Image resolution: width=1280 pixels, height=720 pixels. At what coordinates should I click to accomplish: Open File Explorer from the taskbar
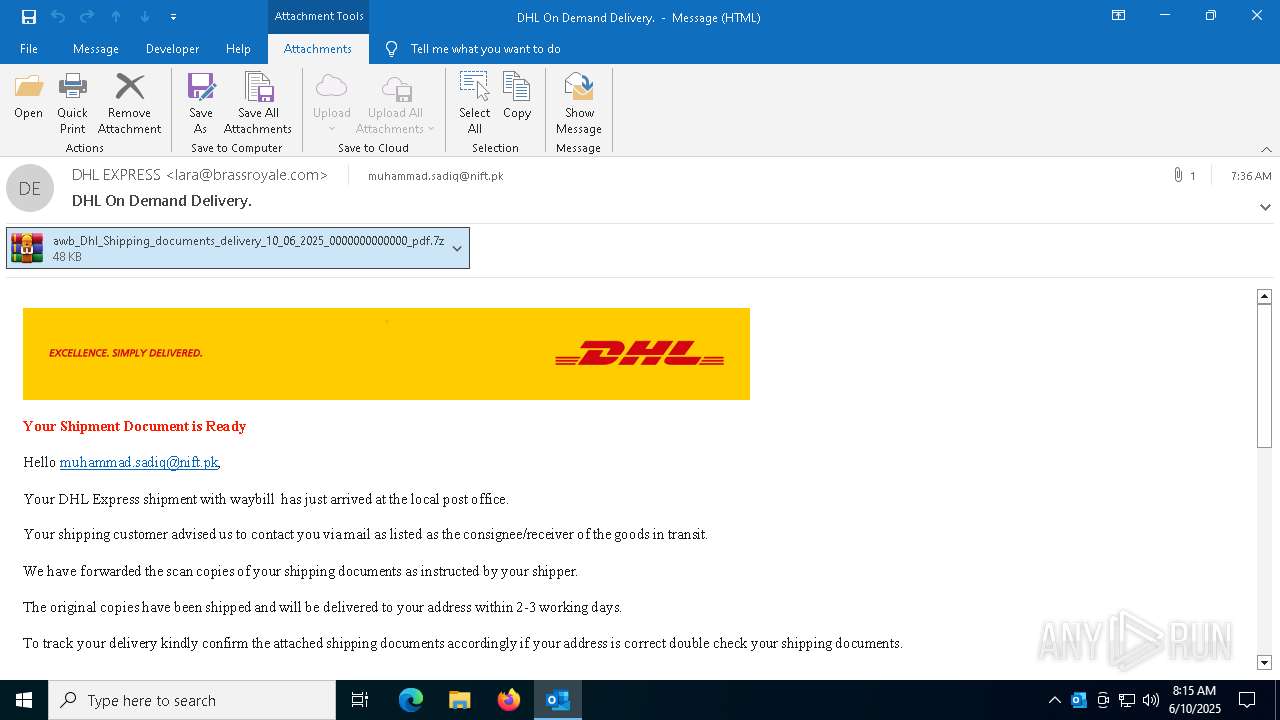click(x=459, y=700)
